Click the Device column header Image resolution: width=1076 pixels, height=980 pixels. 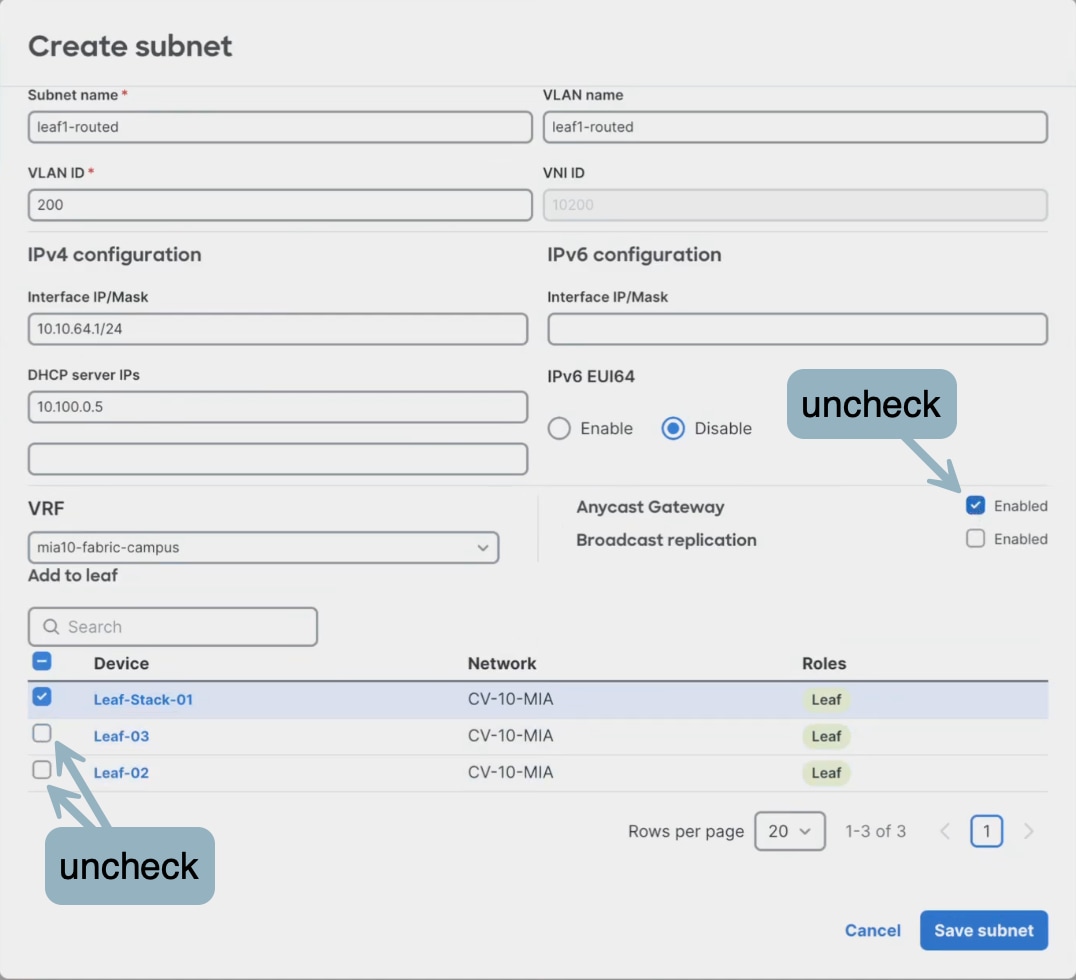tap(121, 663)
